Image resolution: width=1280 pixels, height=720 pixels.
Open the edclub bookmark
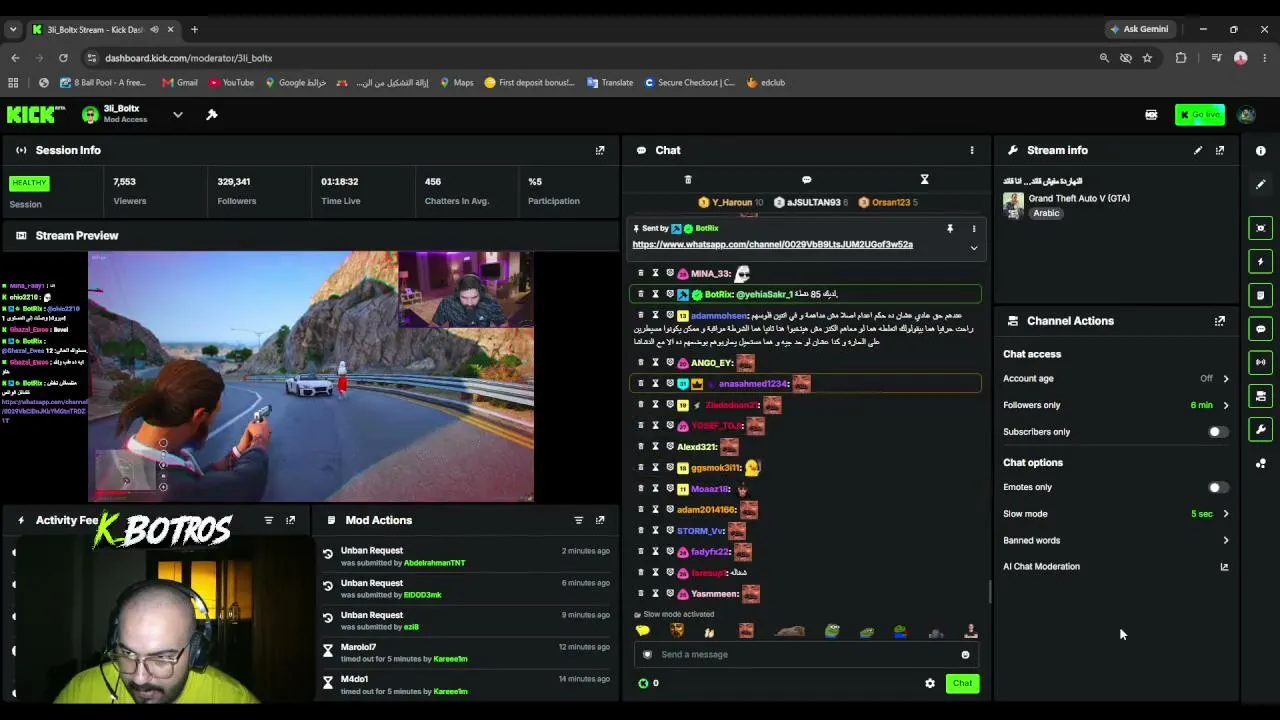766,83
